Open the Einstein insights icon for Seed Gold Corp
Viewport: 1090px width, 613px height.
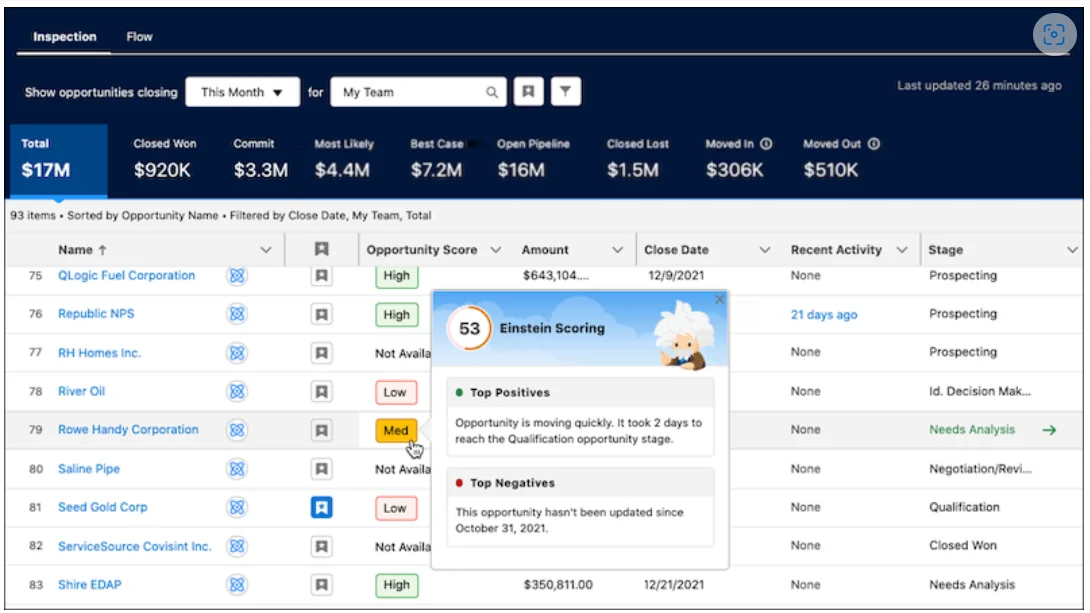click(x=237, y=507)
